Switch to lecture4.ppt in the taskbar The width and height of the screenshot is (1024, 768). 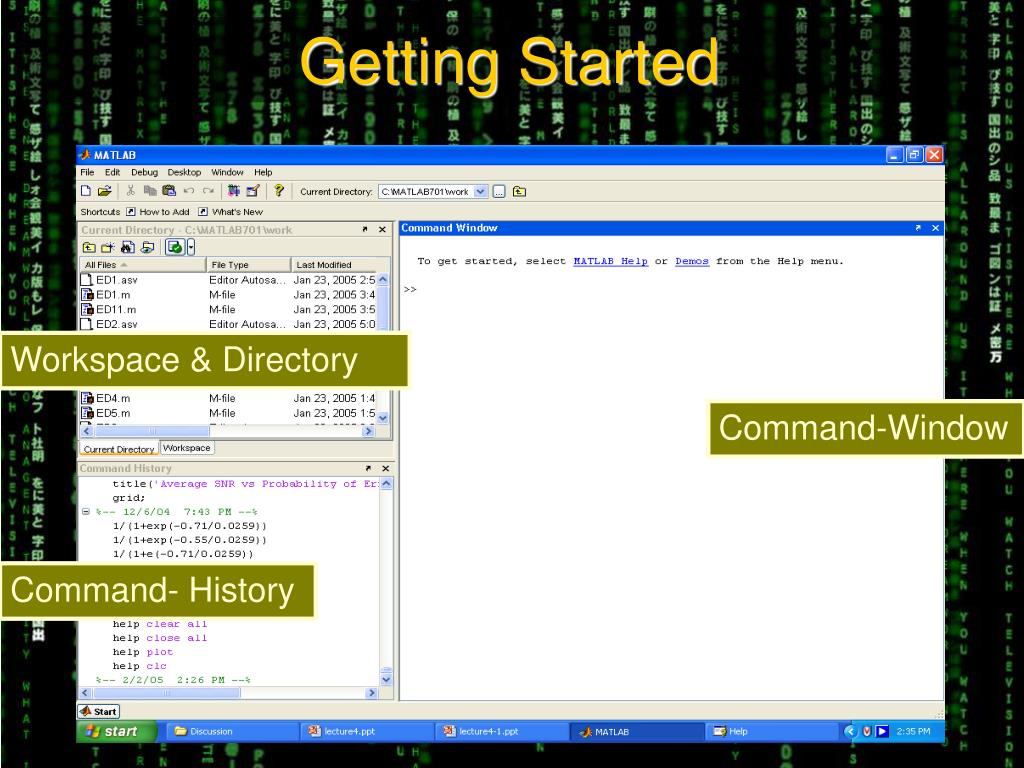tap(366, 731)
